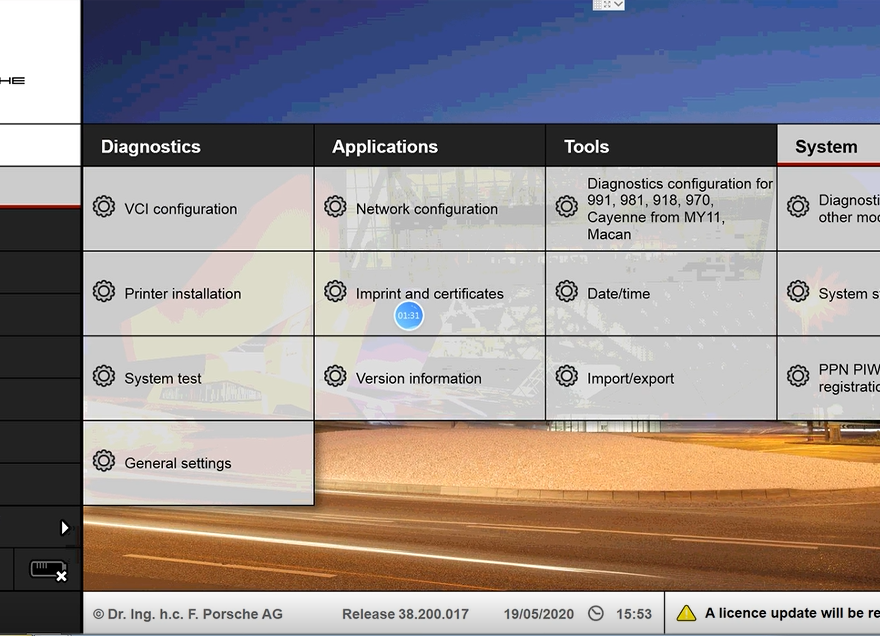Click gear icon of System s... tile

click(x=798, y=291)
